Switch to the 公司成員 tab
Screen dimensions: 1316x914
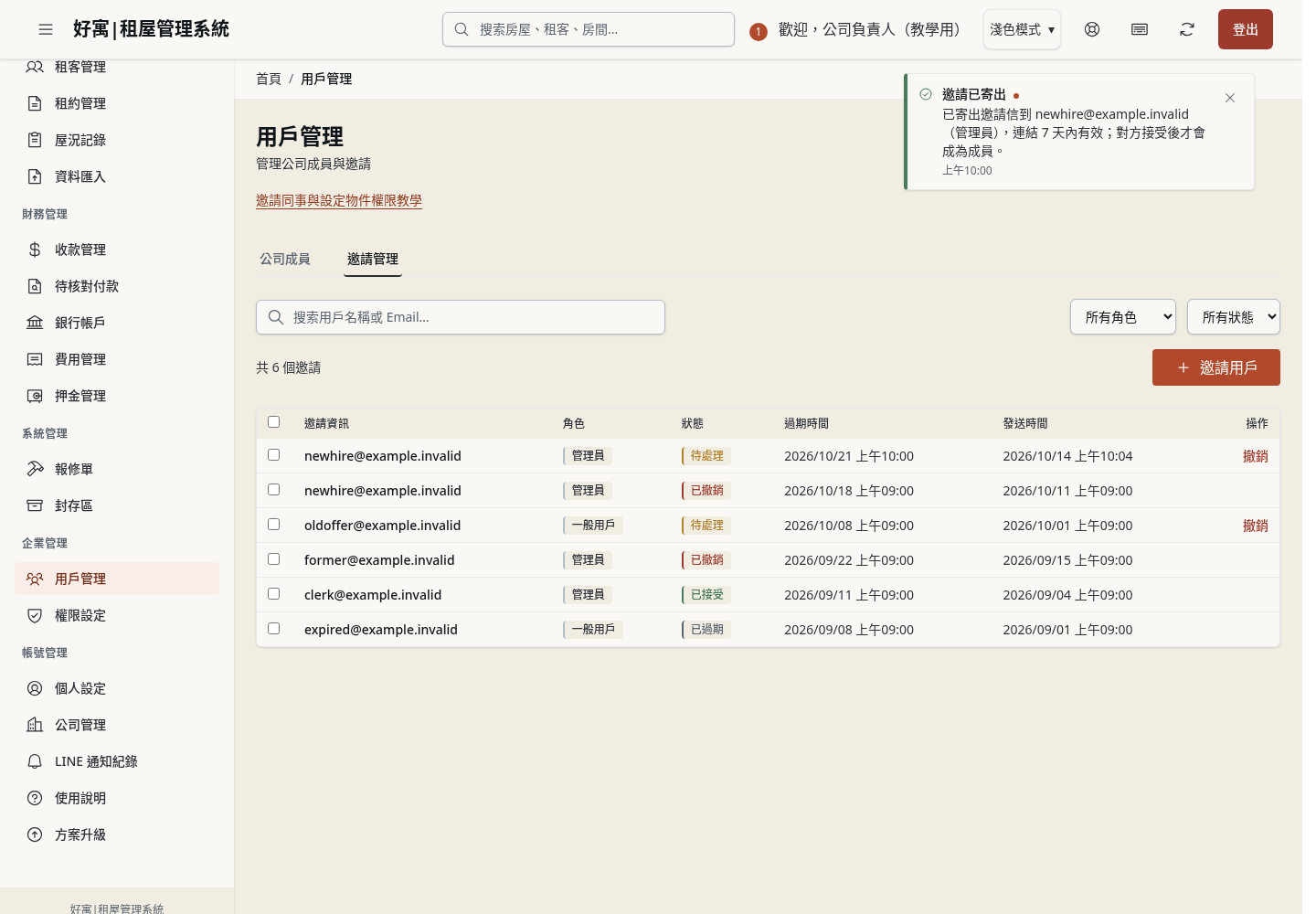click(285, 259)
